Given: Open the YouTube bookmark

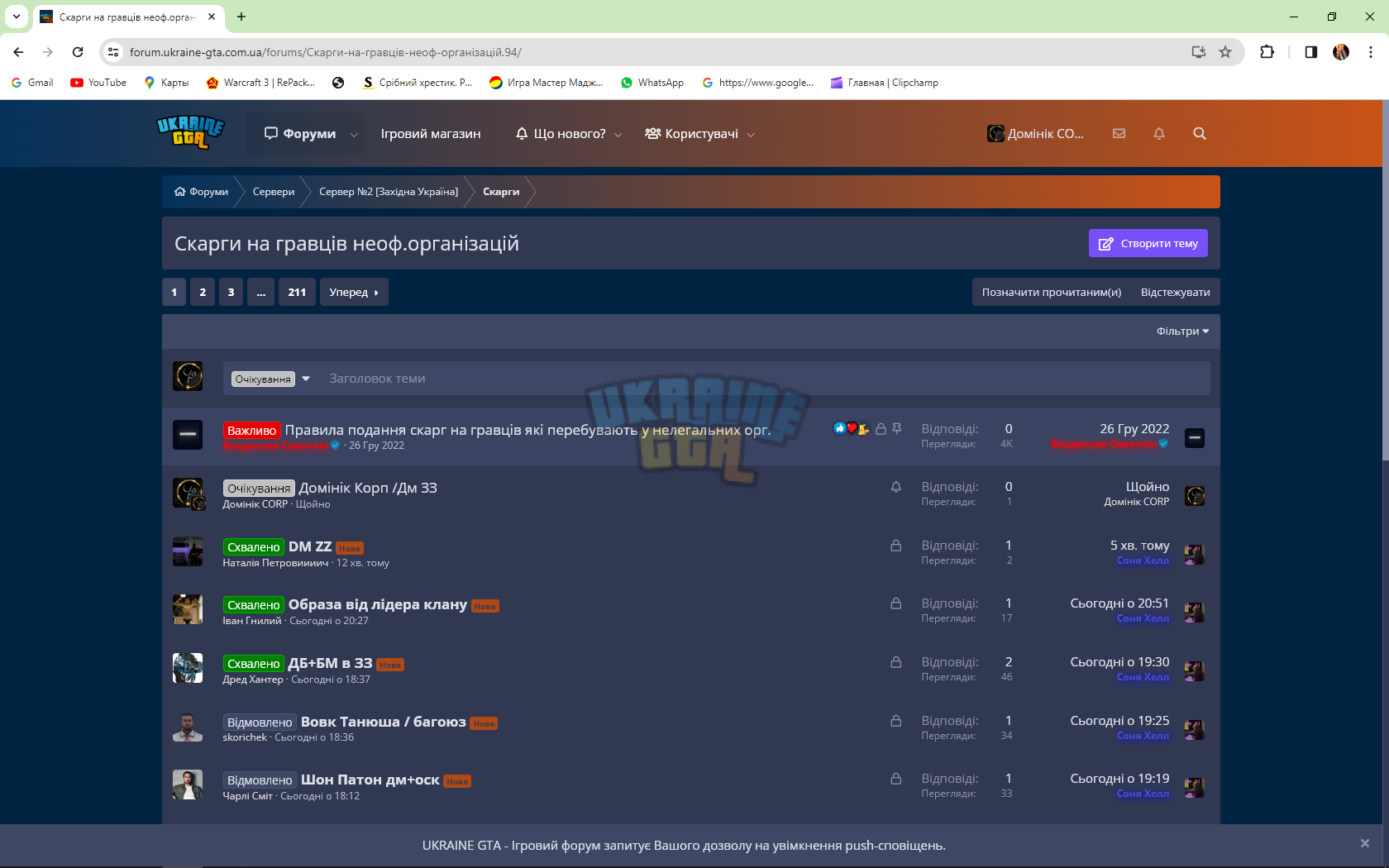Looking at the screenshot, I should click(98, 83).
